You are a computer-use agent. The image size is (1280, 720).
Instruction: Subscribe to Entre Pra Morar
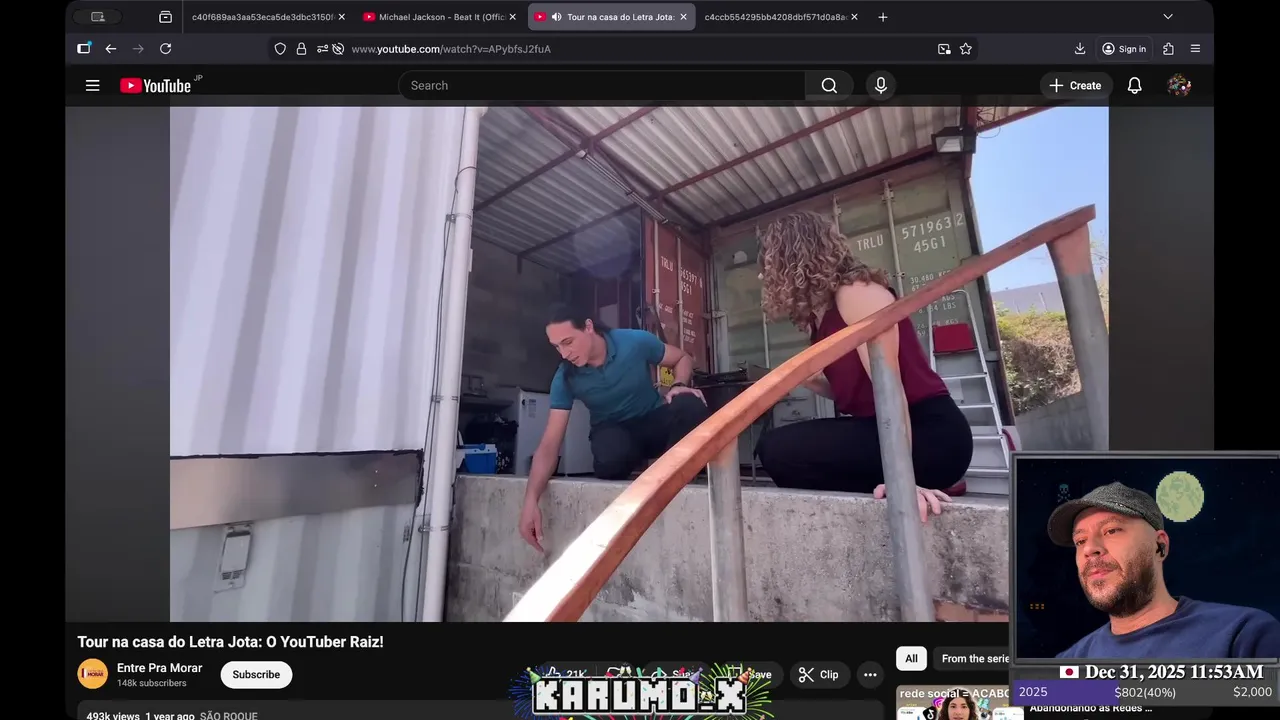tap(256, 674)
